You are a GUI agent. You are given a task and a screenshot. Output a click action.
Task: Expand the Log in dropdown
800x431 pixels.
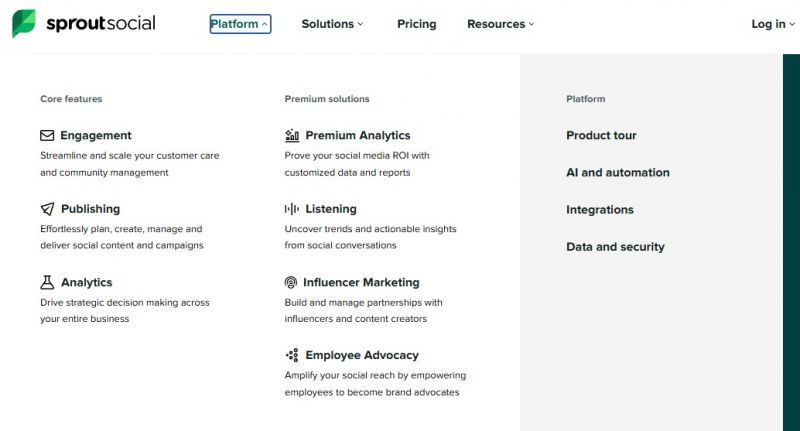[773, 24]
